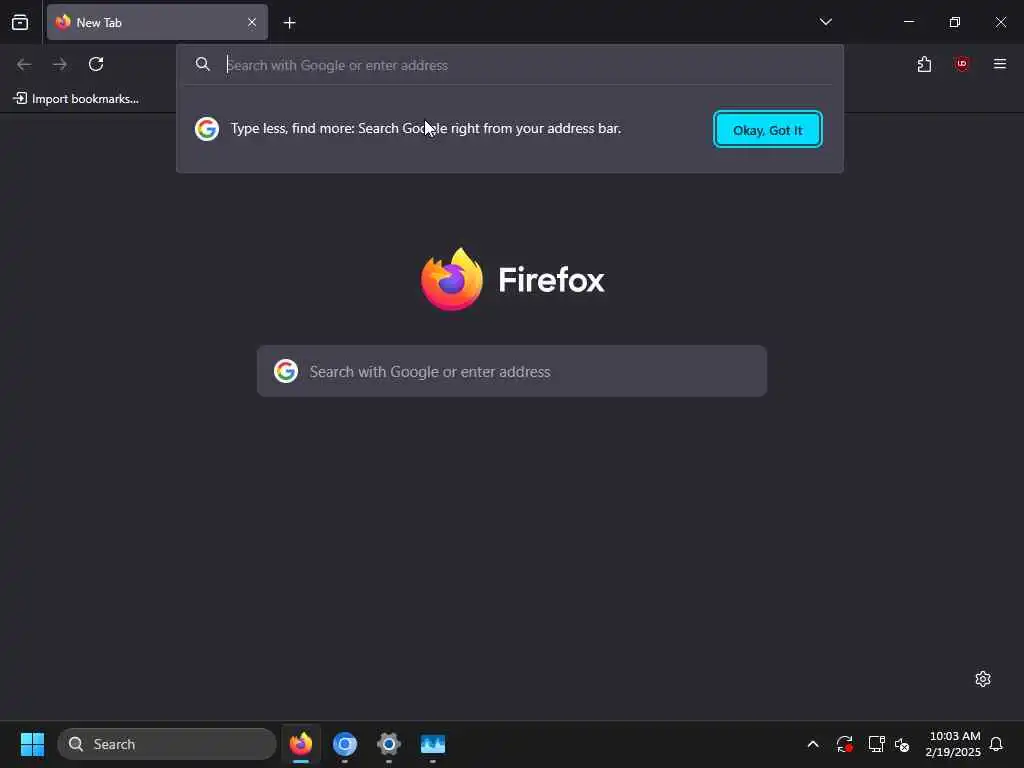1024x768 pixels.
Task: Open the uBlock Origin extension icon
Action: 962,64
